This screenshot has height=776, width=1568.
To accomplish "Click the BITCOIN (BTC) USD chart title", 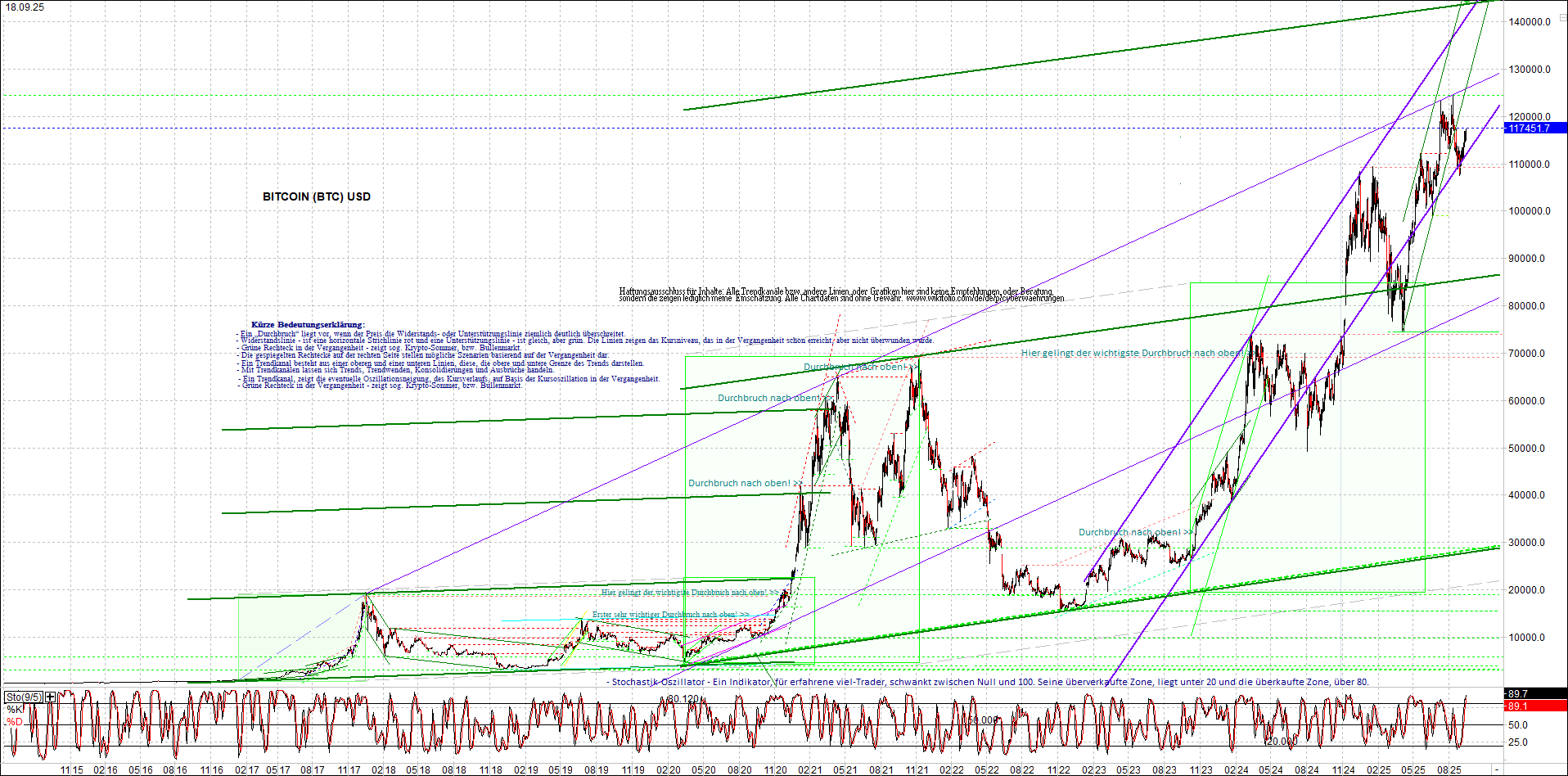I will [x=317, y=196].
